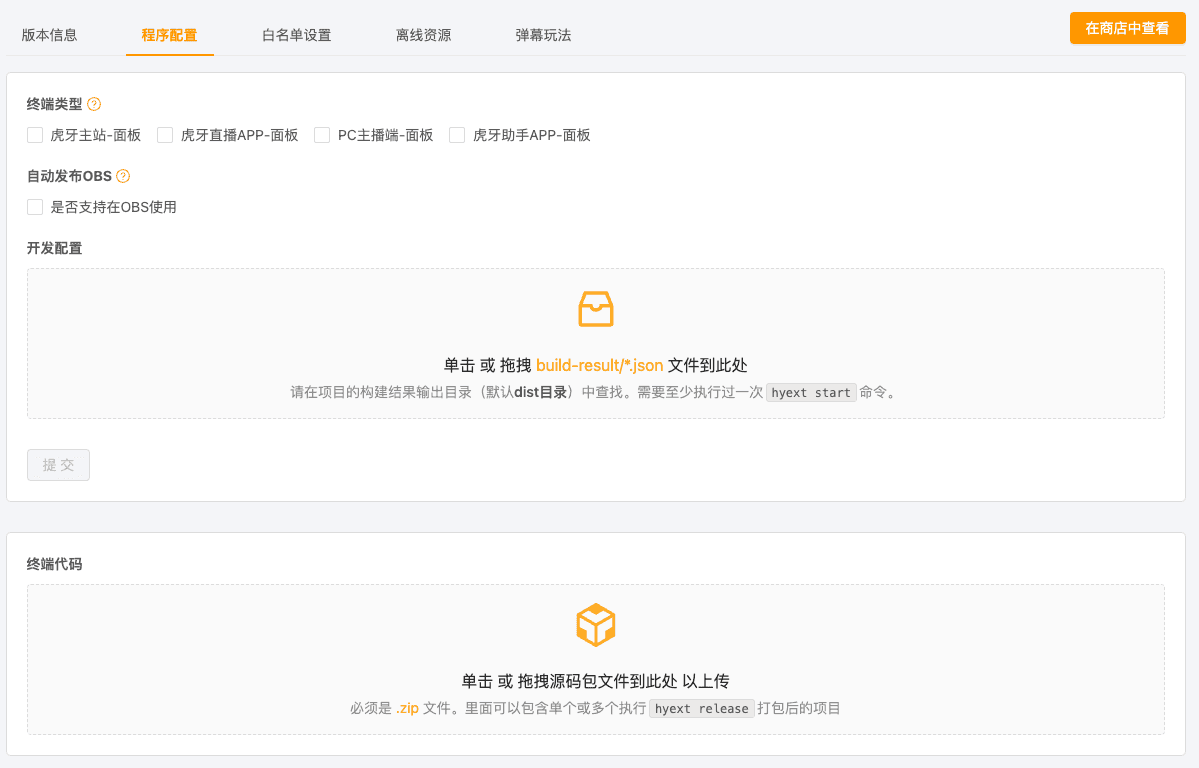Click the box package icon in 终端代码

click(x=596, y=625)
